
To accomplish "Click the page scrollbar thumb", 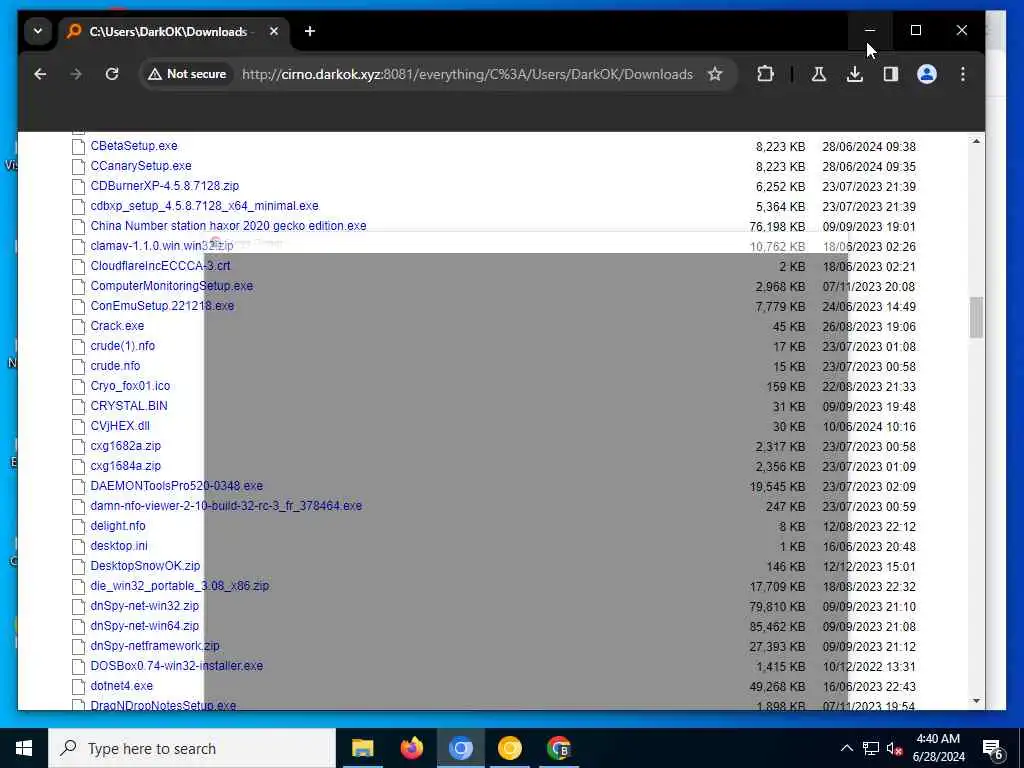I will coord(976,317).
